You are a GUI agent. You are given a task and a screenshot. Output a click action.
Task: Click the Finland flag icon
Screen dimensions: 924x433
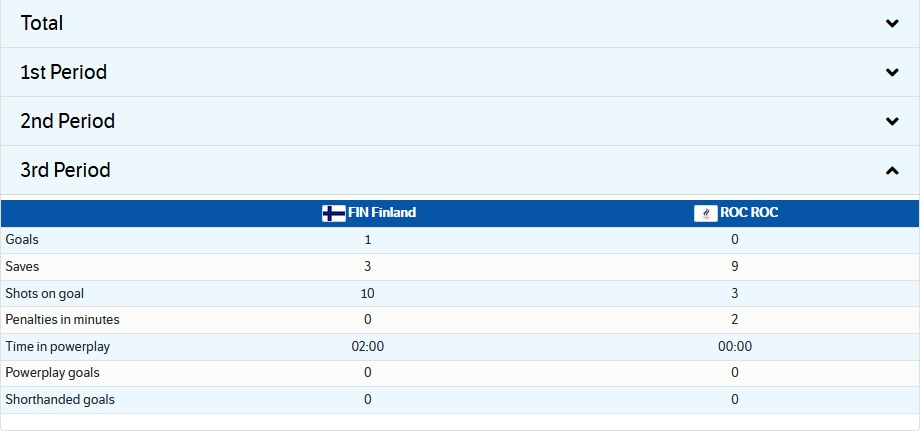point(334,213)
